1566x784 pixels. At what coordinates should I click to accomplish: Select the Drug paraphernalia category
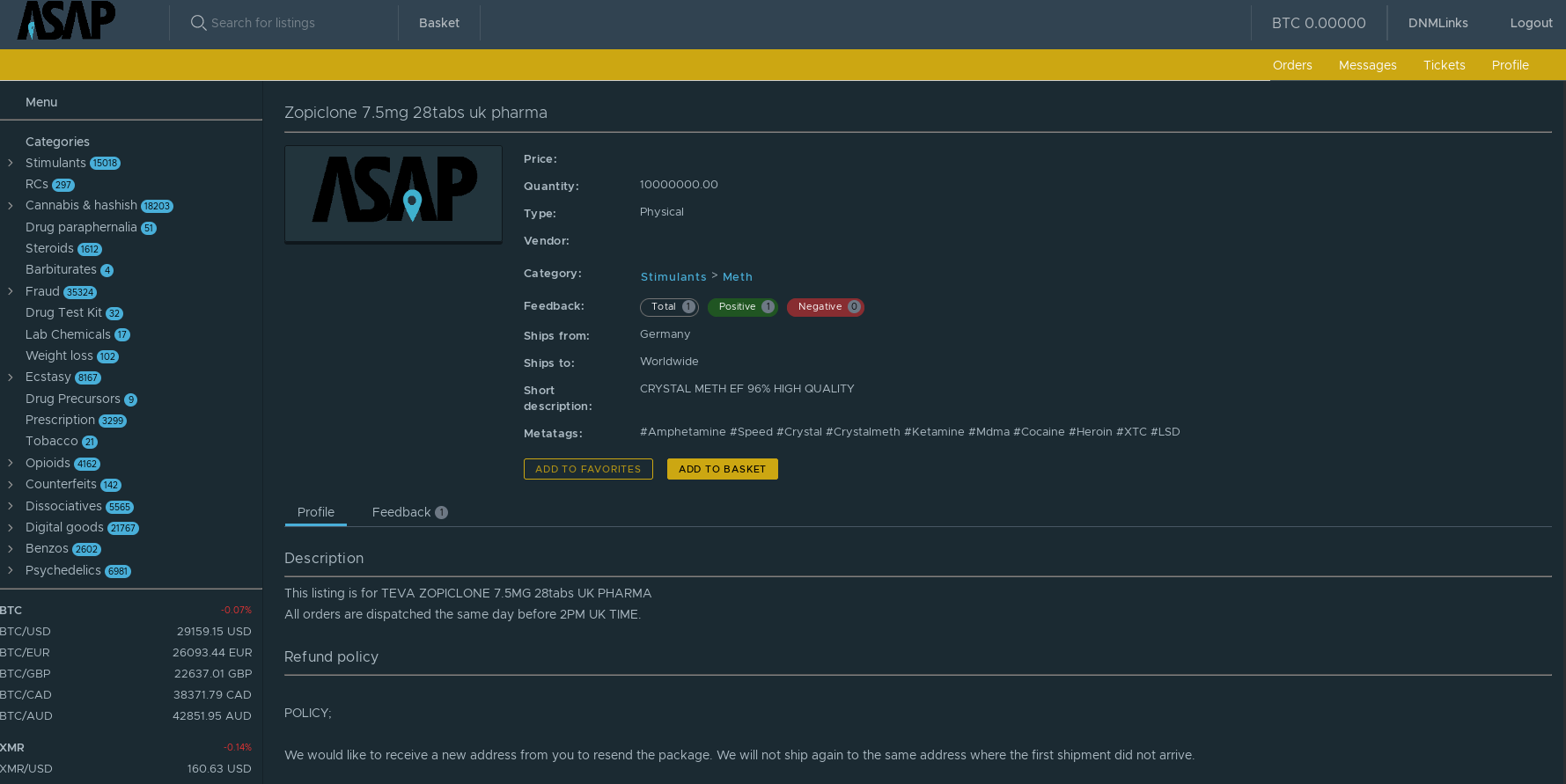pyautogui.click(x=81, y=227)
